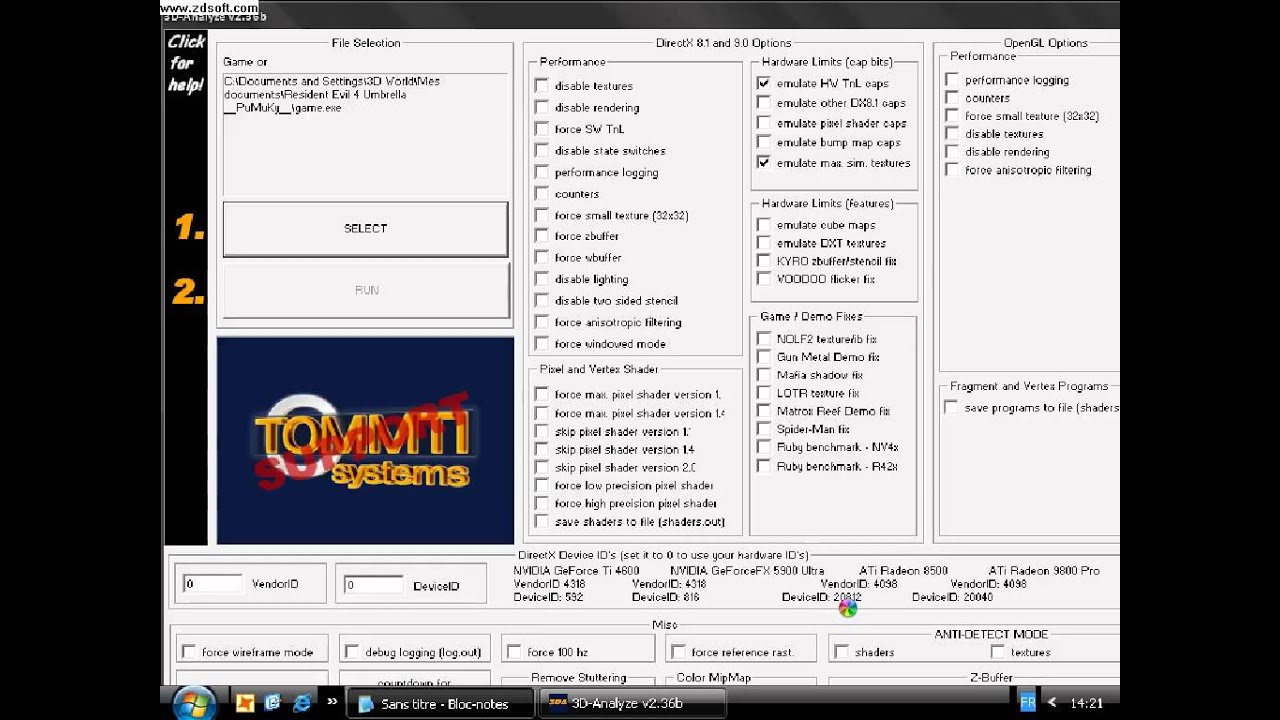Enable 'Gun Metal Demo fix'
The image size is (1280, 720).
(x=764, y=357)
